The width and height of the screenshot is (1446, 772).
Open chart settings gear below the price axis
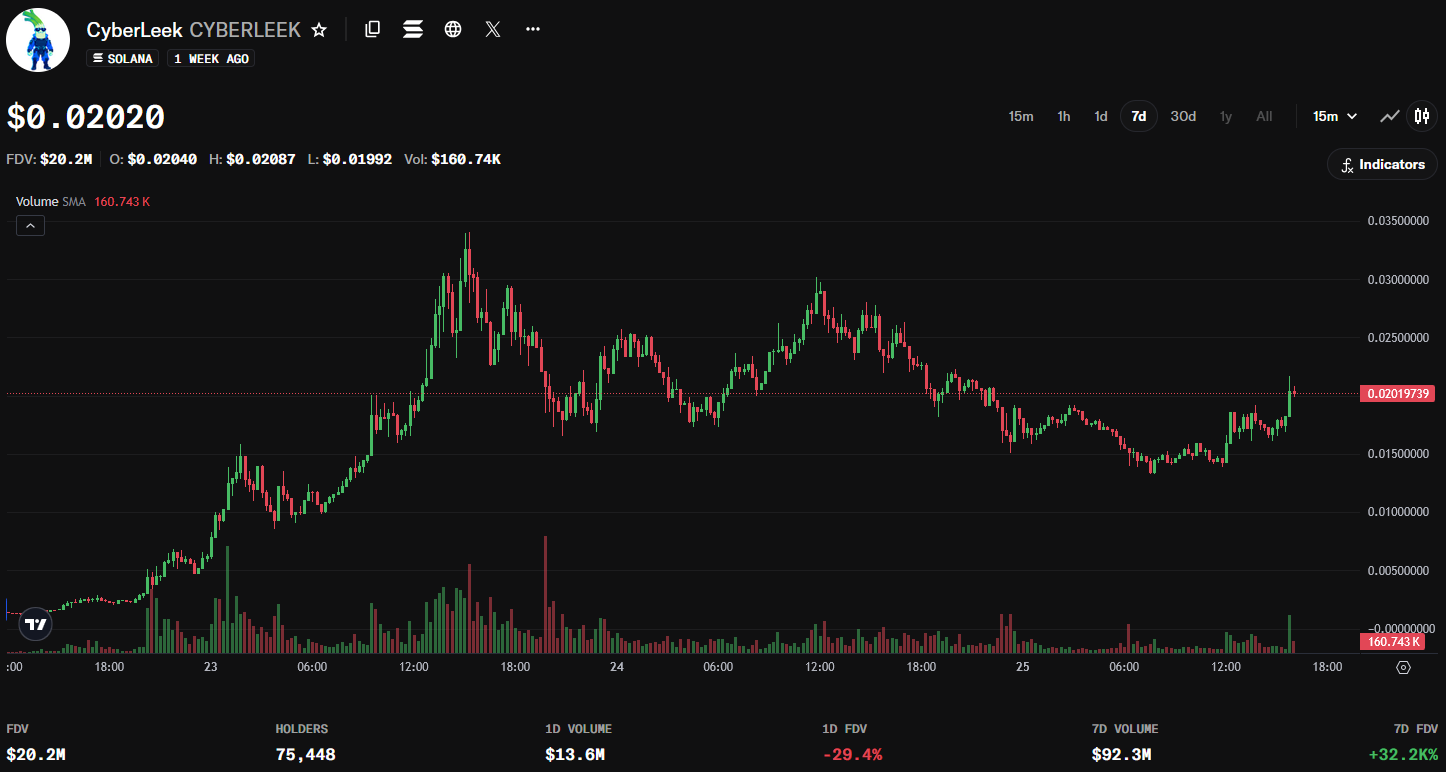pos(1403,667)
